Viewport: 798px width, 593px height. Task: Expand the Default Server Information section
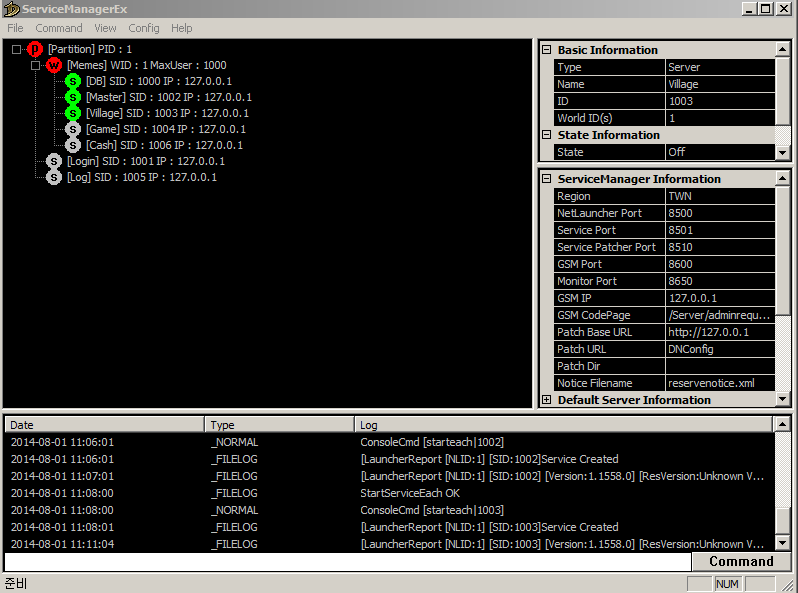tap(547, 400)
